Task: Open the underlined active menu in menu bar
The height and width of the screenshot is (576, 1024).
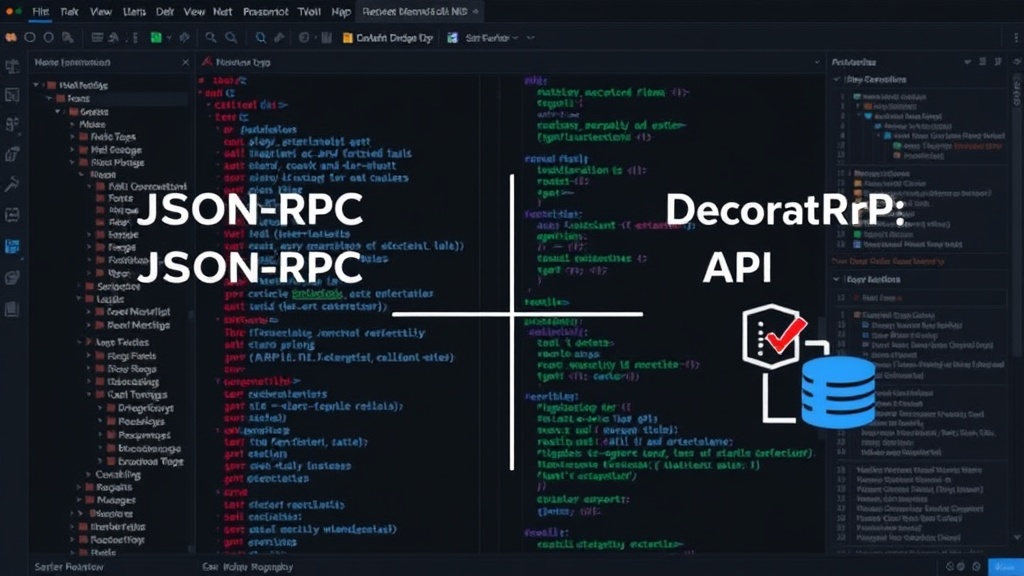Action: (40, 11)
